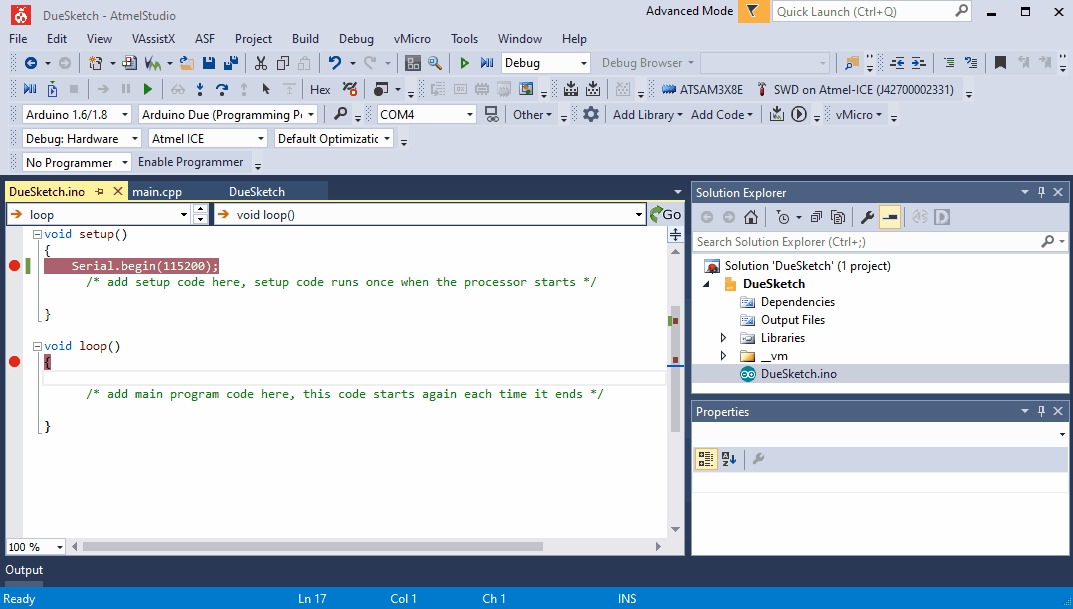Toggle pin on DueSketch.ino tab
Image resolution: width=1073 pixels, height=609 pixels.
(100, 192)
